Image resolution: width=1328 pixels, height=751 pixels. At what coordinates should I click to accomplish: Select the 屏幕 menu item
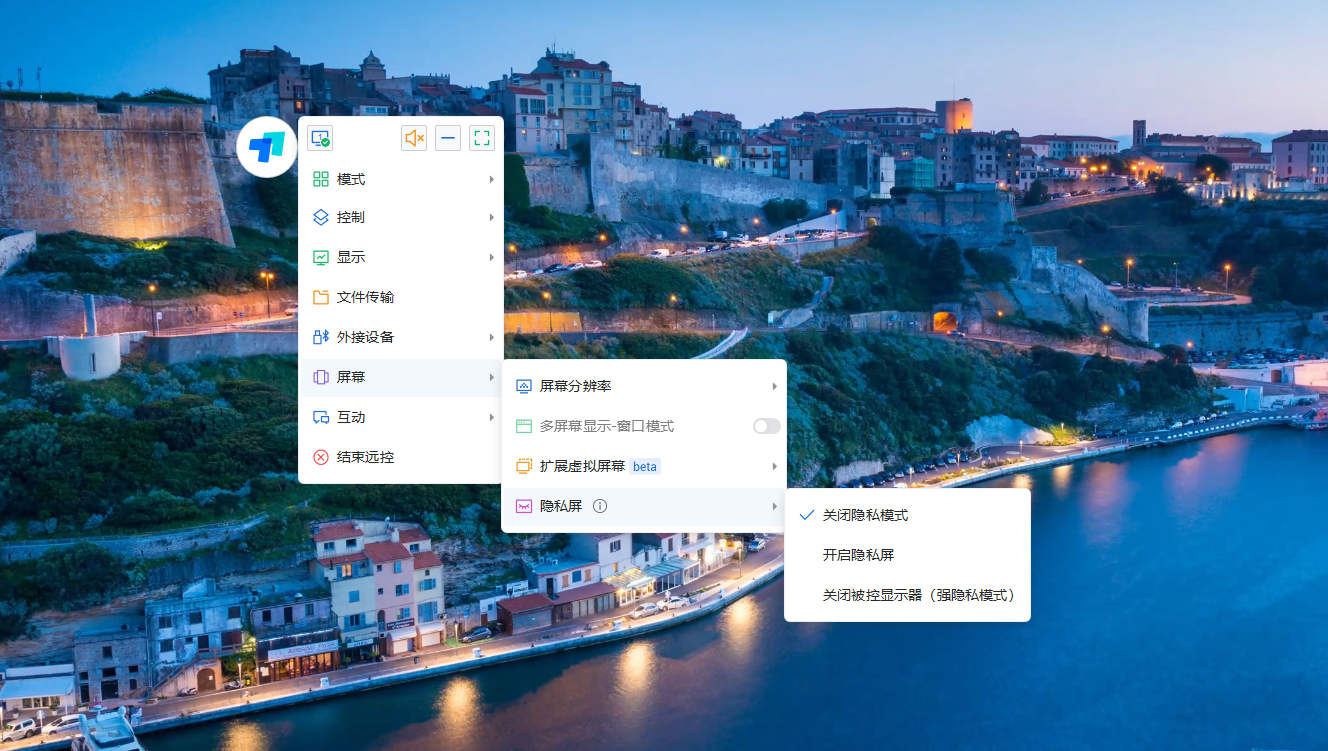[401, 377]
